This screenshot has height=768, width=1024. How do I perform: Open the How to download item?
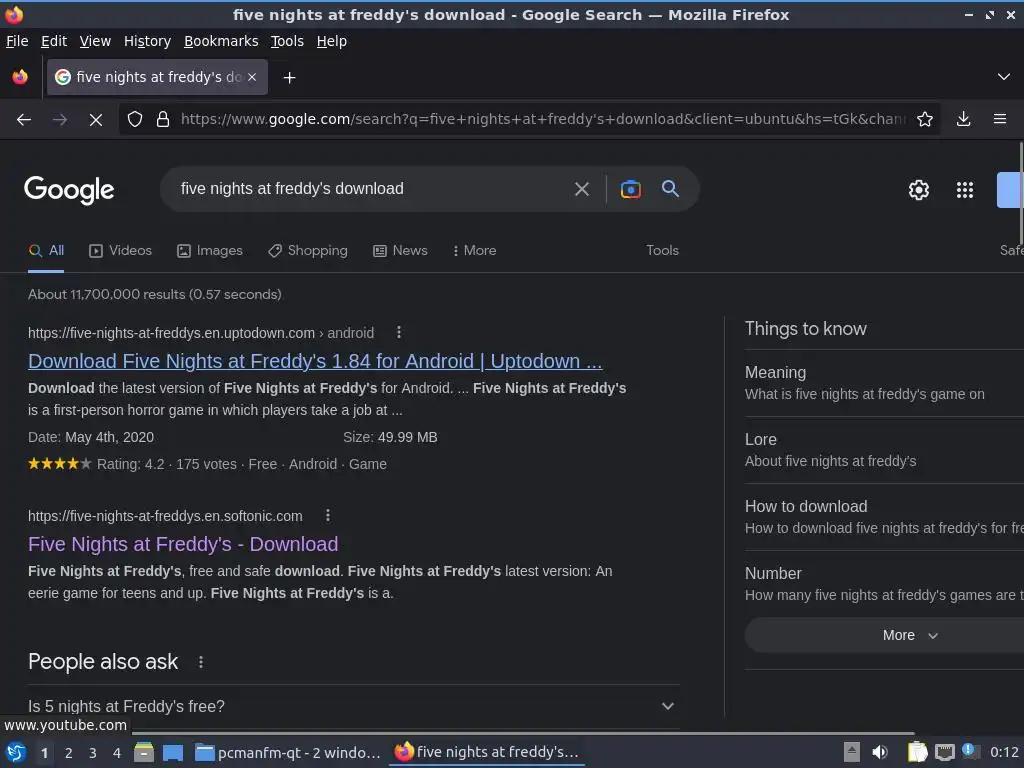tap(884, 517)
